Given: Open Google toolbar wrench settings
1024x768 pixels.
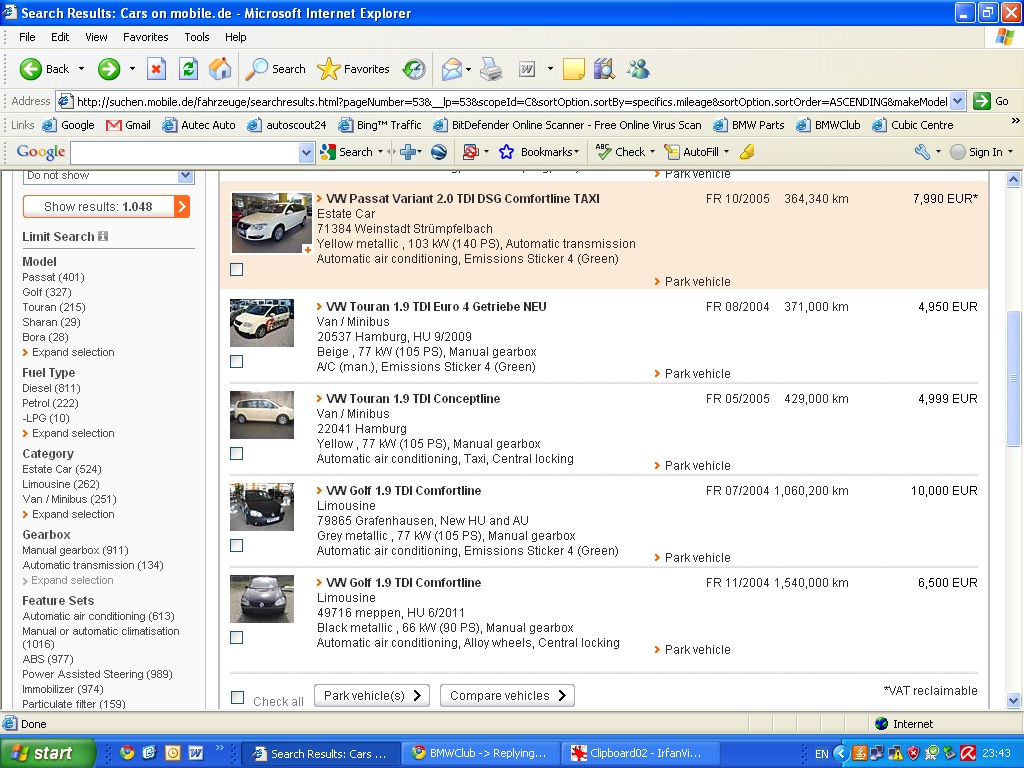Looking at the screenshot, I should tap(922, 152).
